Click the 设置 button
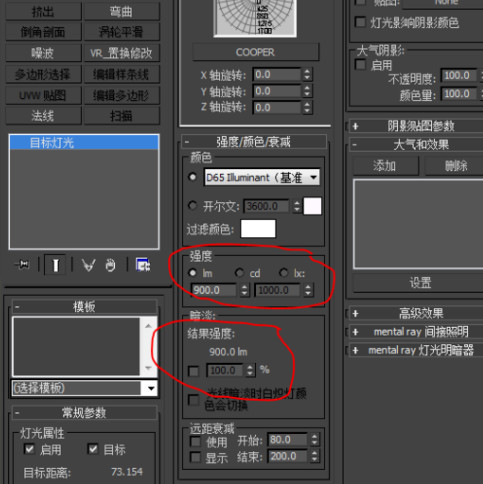Viewport: 483px width, 484px height. click(x=419, y=283)
